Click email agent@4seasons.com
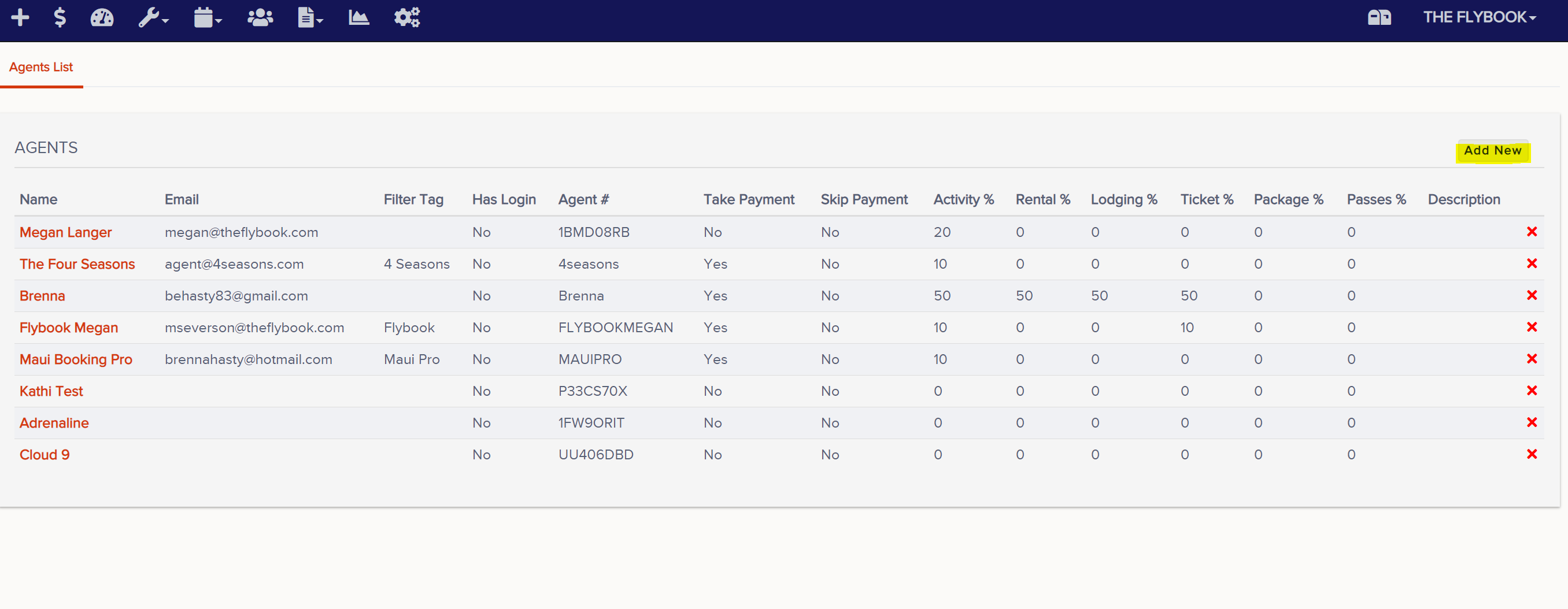 234,264
